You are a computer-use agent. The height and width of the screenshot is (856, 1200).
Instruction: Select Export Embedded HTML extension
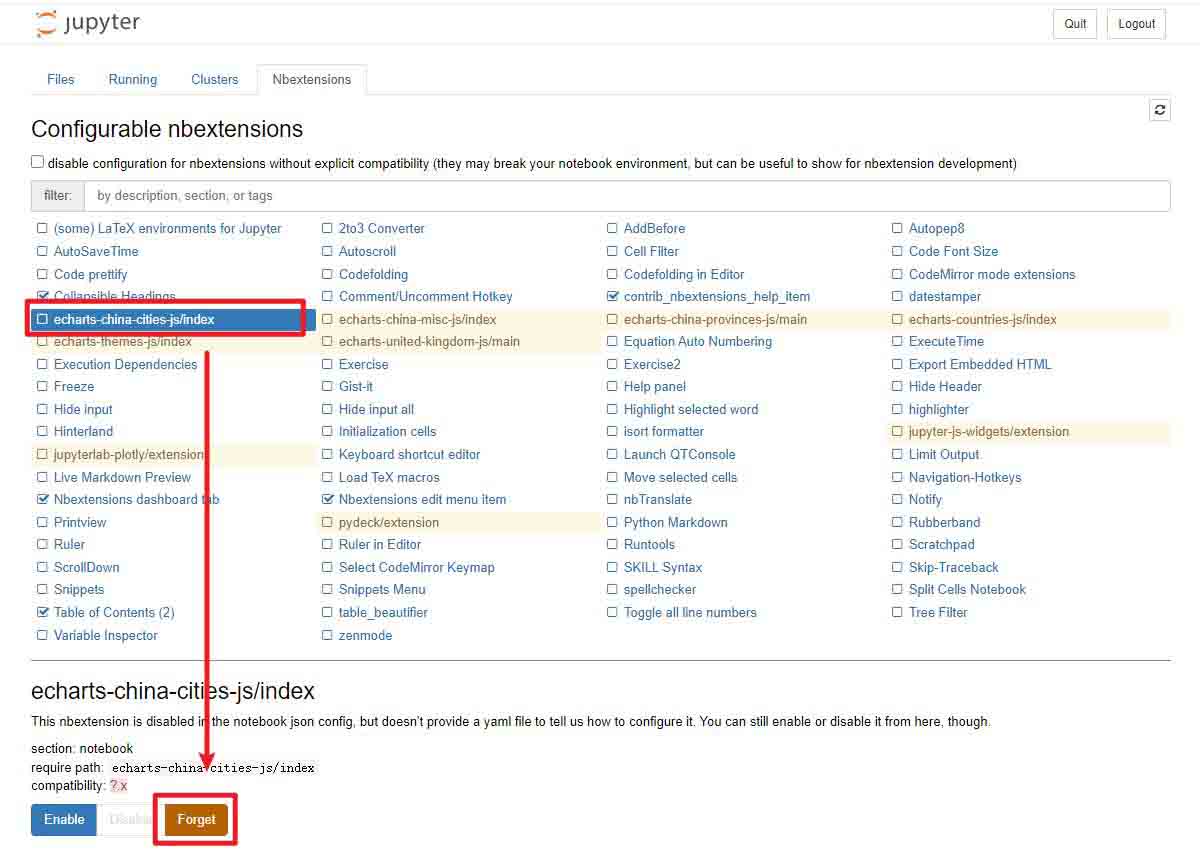[980, 364]
